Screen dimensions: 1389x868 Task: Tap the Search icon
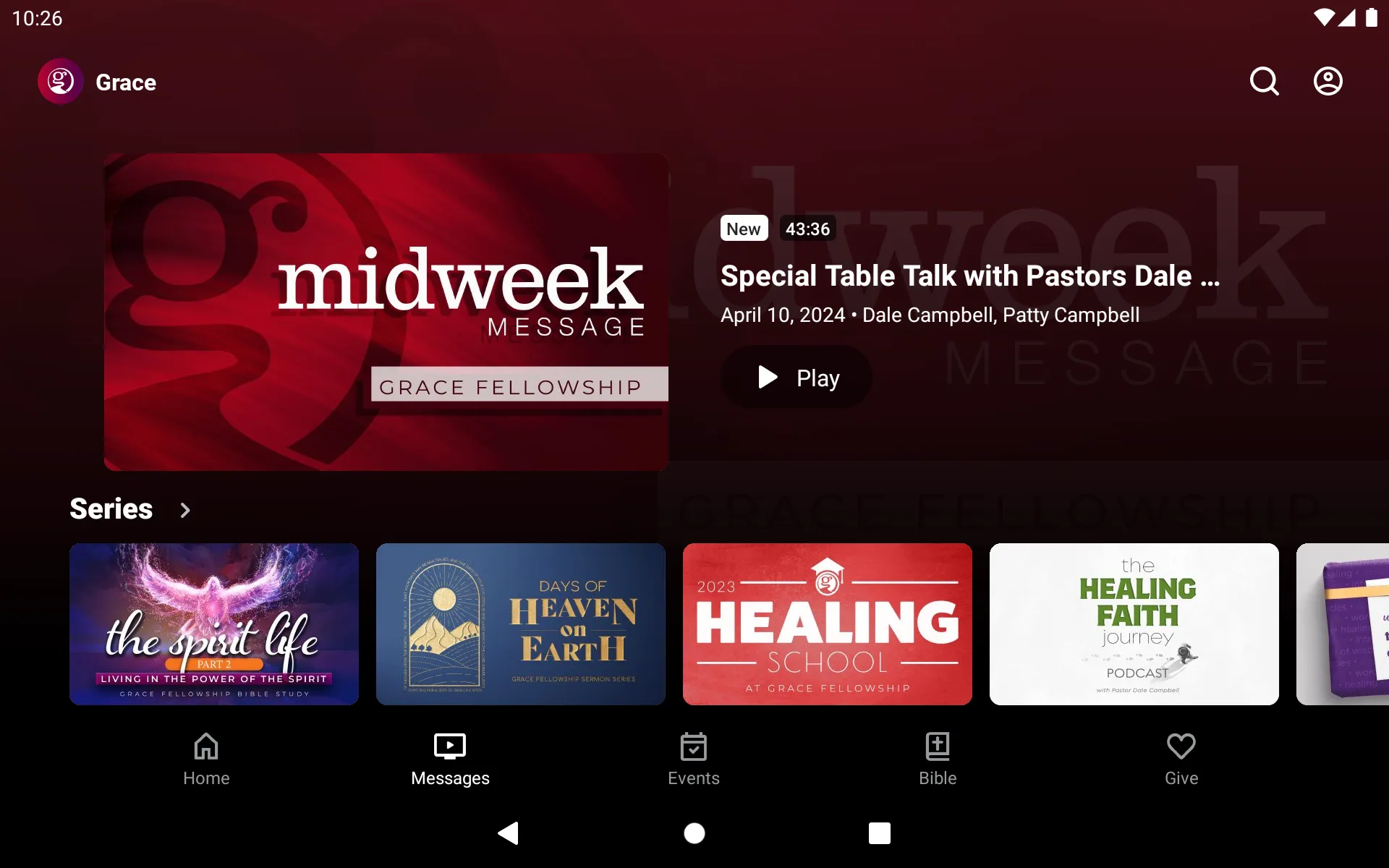pyautogui.click(x=1264, y=81)
